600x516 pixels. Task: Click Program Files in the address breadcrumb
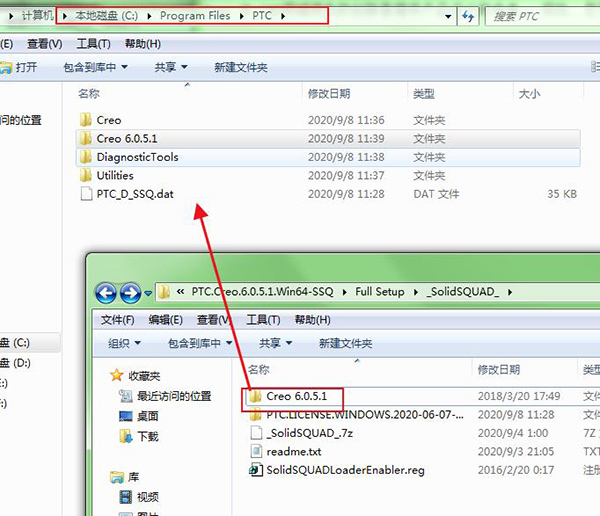pyautogui.click(x=195, y=16)
